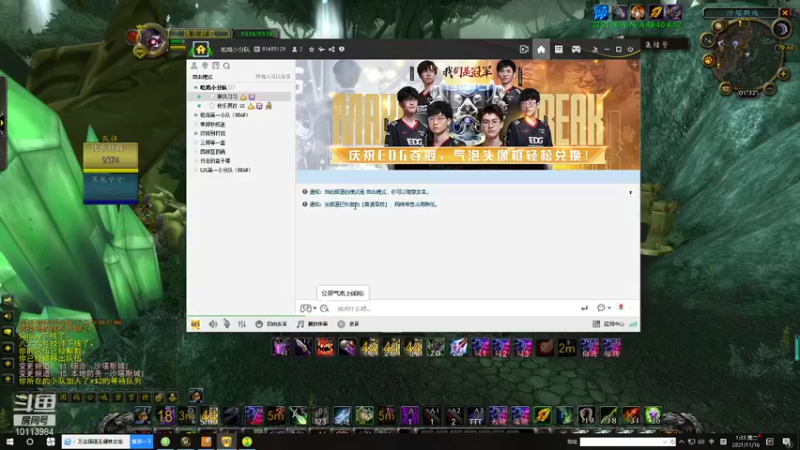800x450 pixels.
Task: Open gamepad dropdown left of chat input
Action: click(x=308, y=308)
